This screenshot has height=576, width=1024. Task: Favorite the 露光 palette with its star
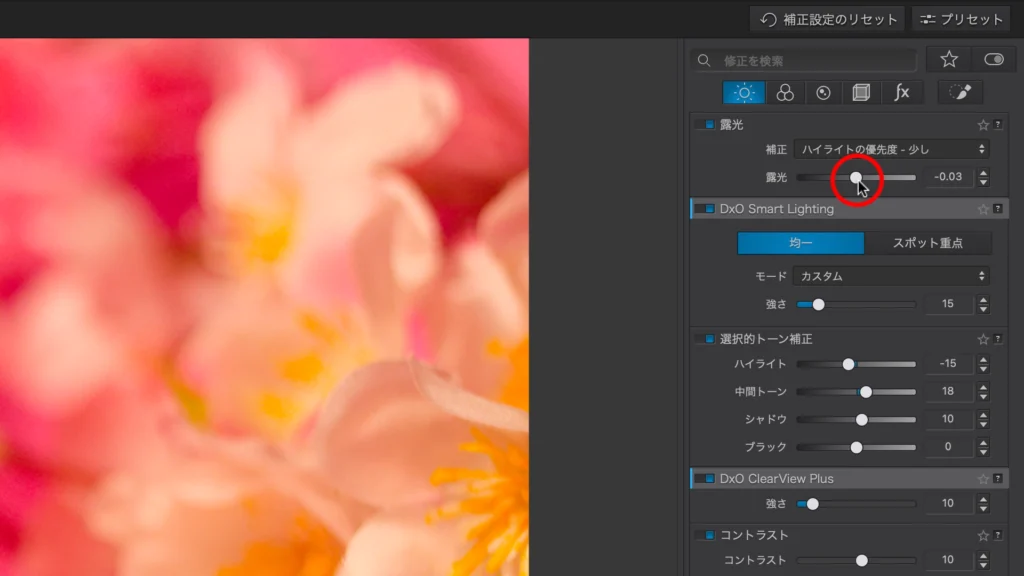pos(982,125)
